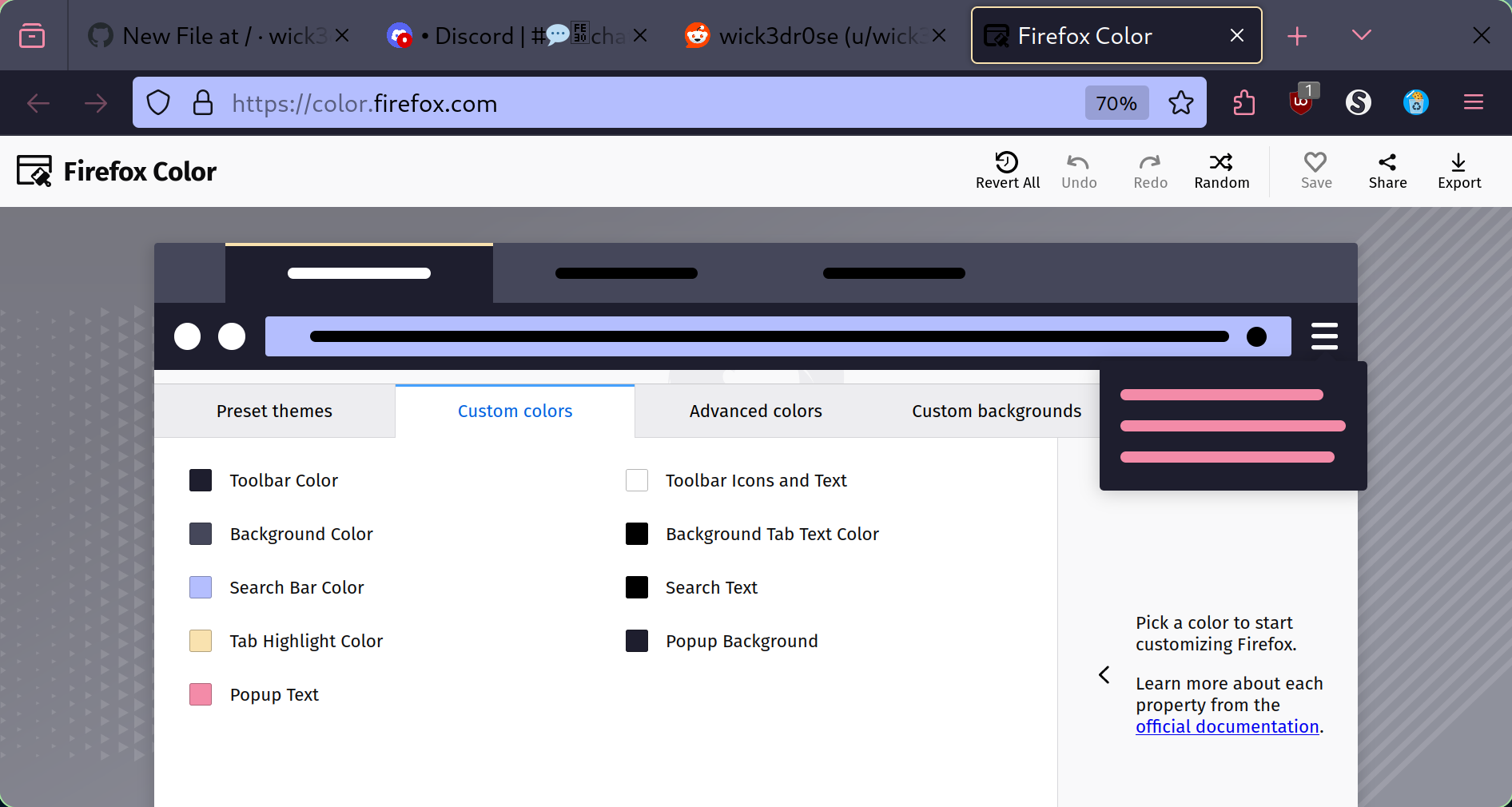1512x807 pixels.
Task: Click the Popup Background label
Action: (742, 641)
